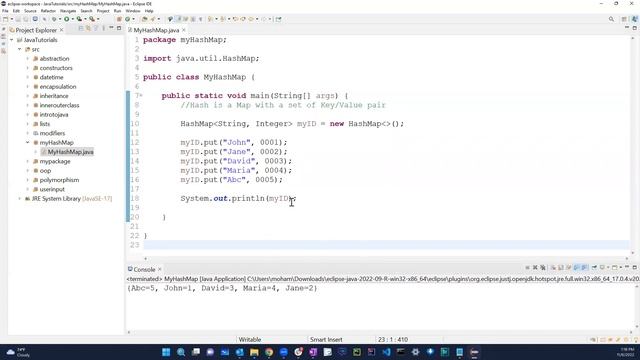The width and height of the screenshot is (640, 360).
Task: Open the Run configurations dropdown arrow
Action: 73,19
